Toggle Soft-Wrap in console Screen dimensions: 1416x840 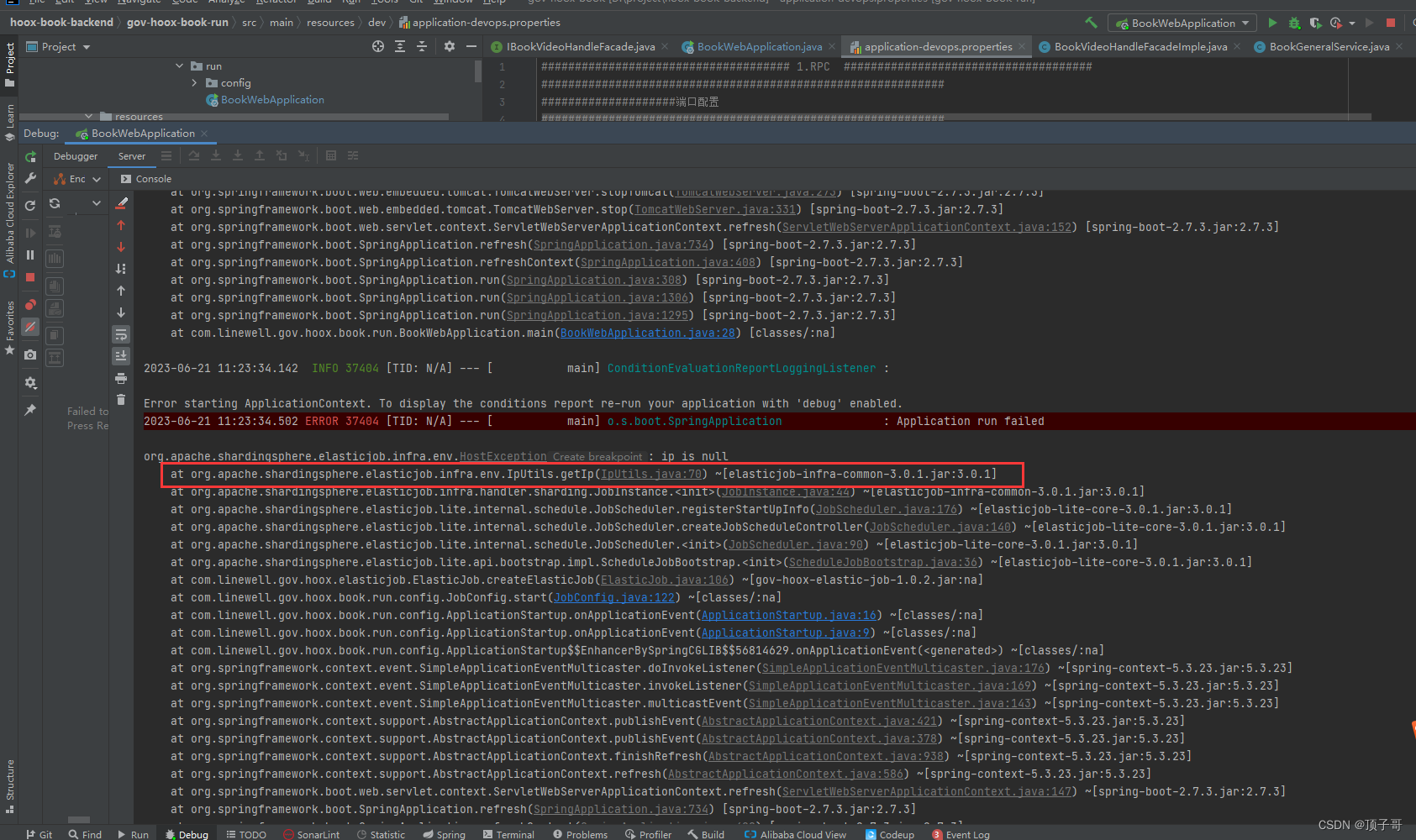pos(121,334)
